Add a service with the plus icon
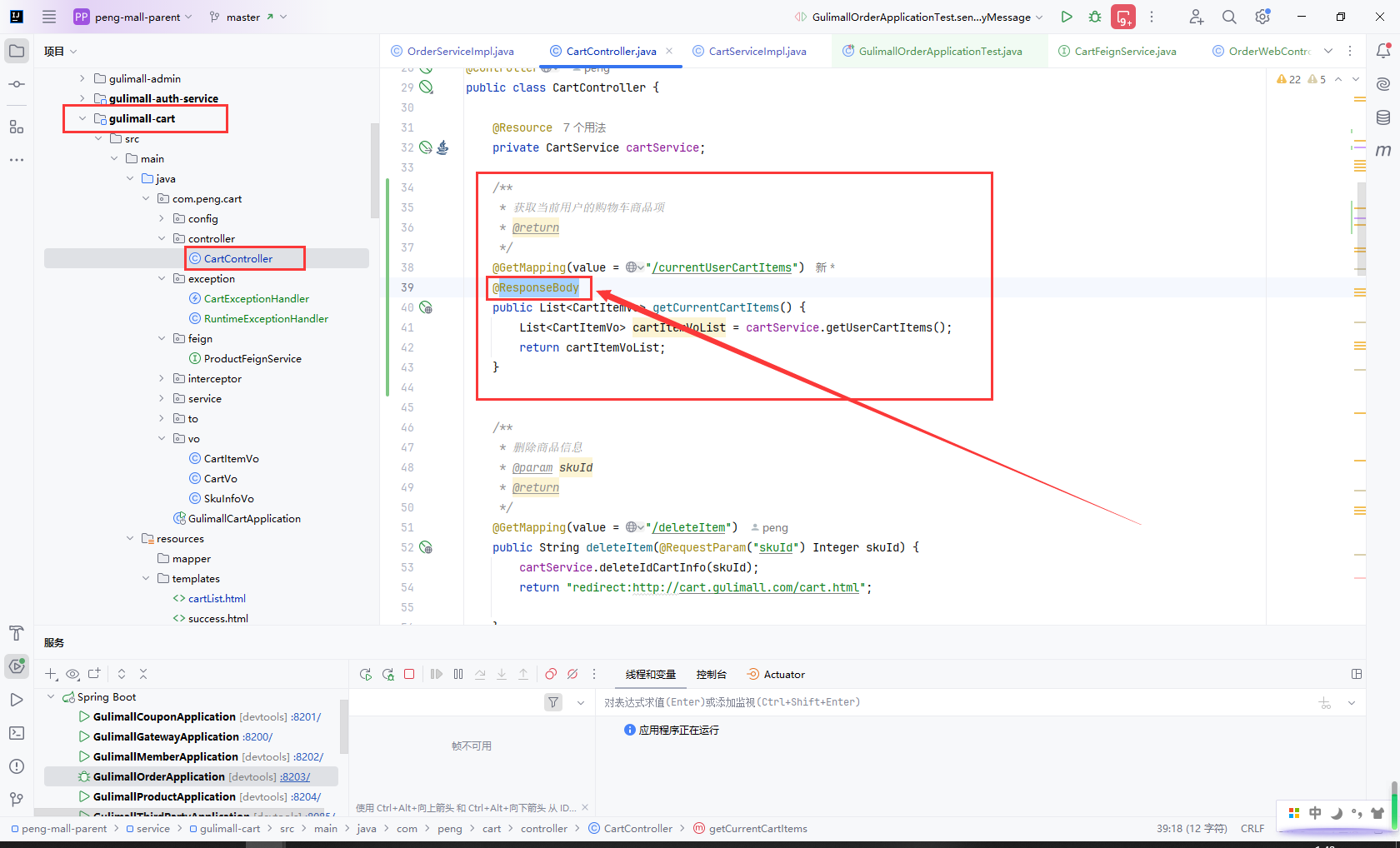The height and width of the screenshot is (848, 1400). (52, 674)
